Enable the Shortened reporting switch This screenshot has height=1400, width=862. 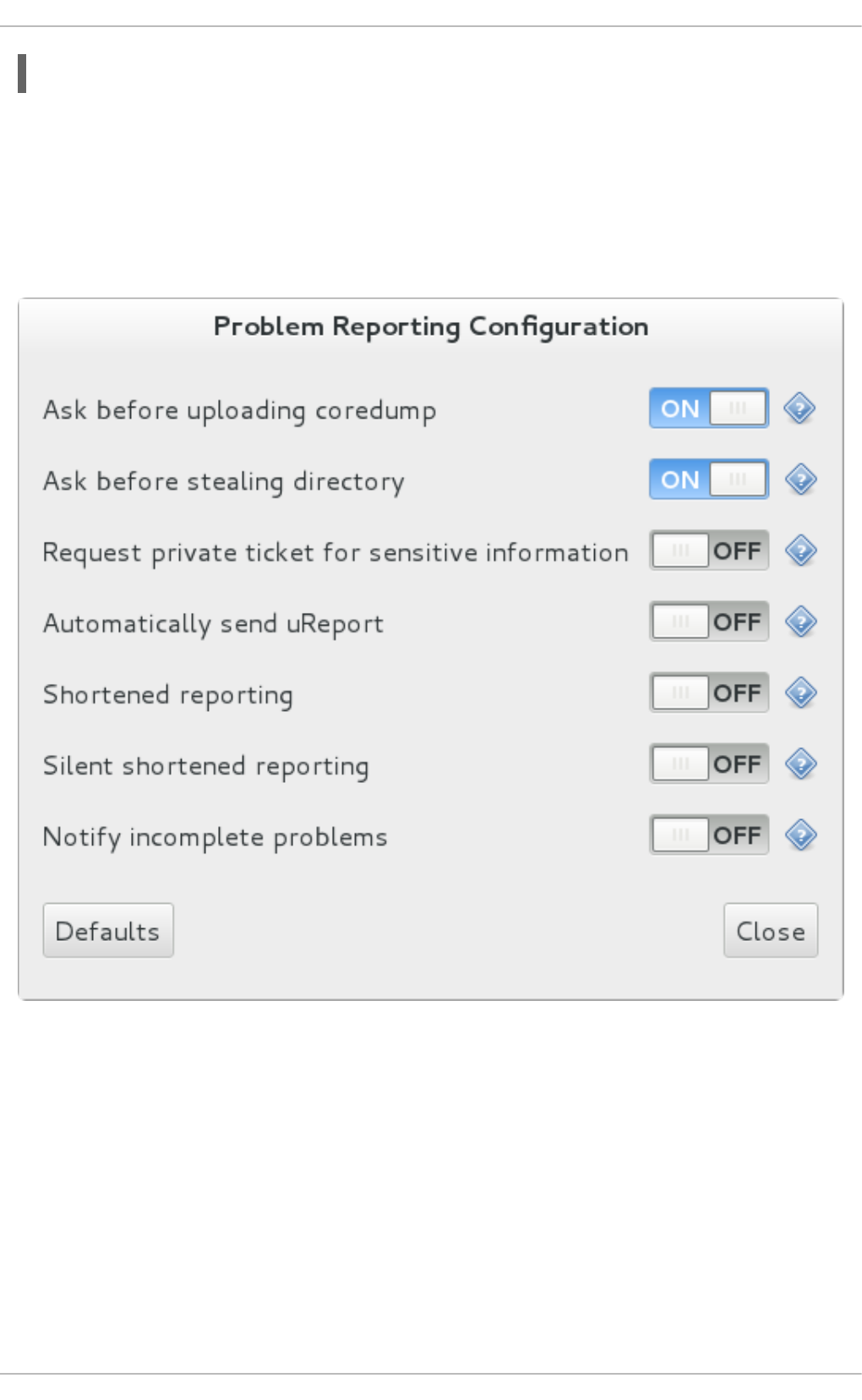tap(709, 692)
